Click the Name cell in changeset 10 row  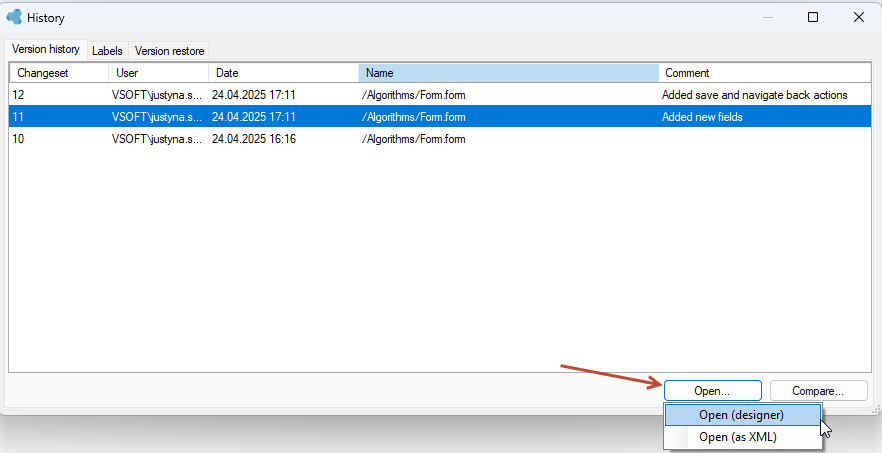tap(413, 139)
